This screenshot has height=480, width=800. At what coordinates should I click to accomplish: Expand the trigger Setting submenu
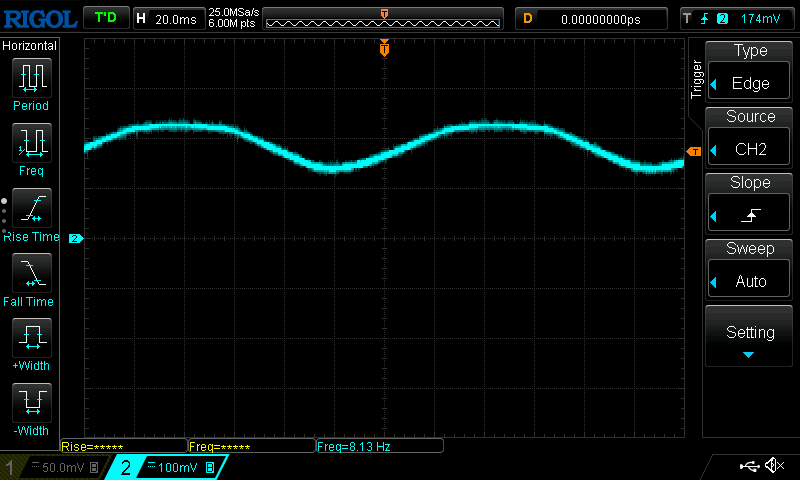750,338
